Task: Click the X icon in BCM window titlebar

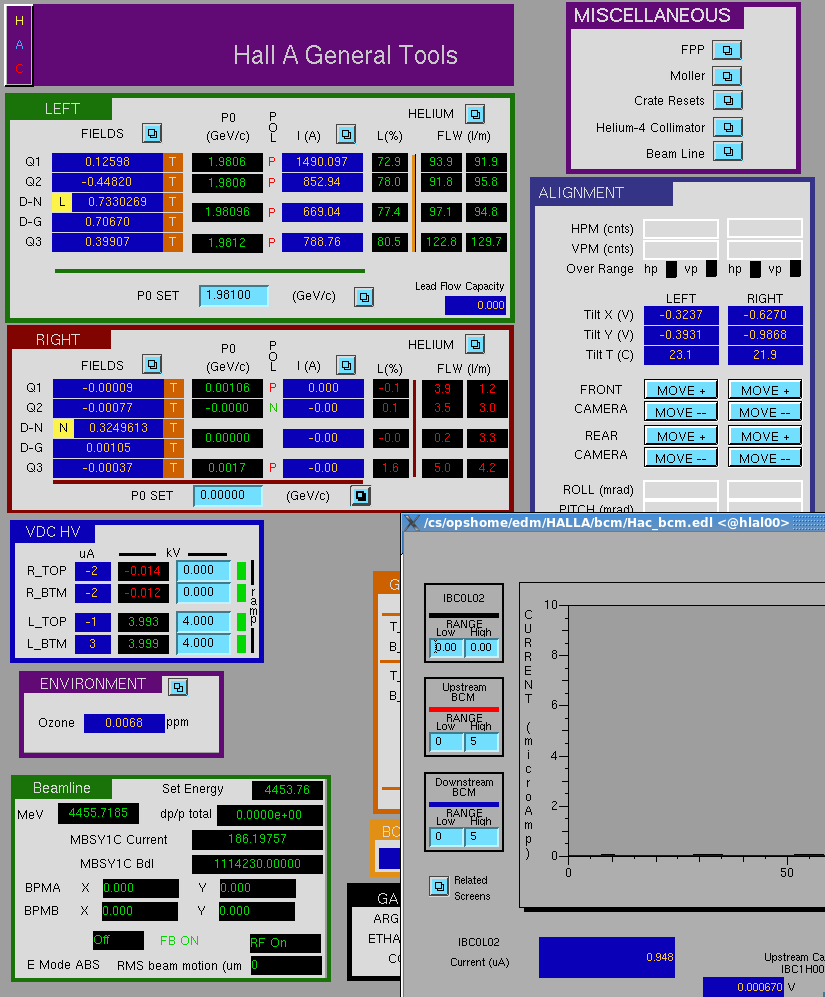Action: click(412, 523)
